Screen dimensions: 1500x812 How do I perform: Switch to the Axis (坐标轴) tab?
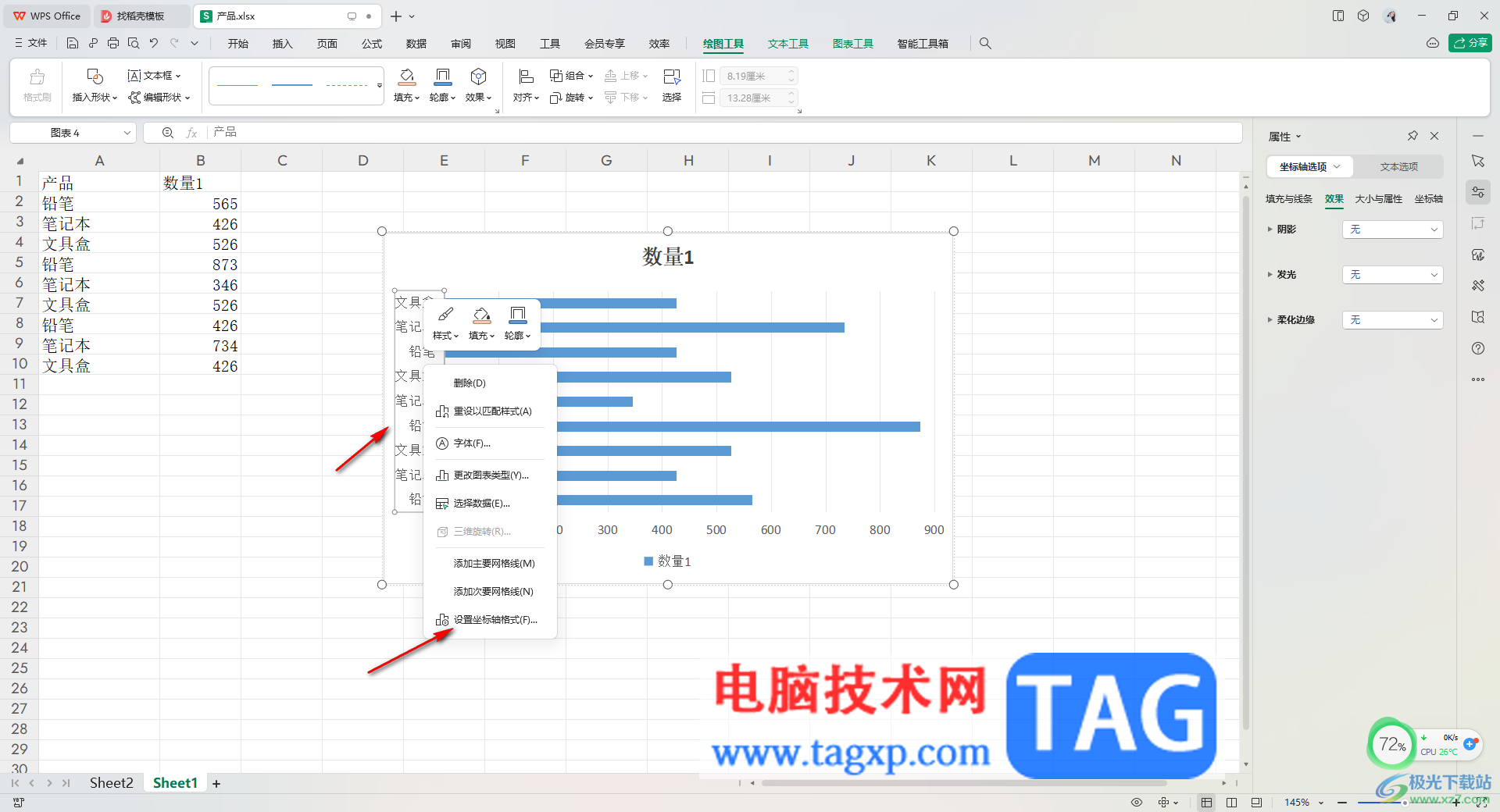pos(1429,199)
